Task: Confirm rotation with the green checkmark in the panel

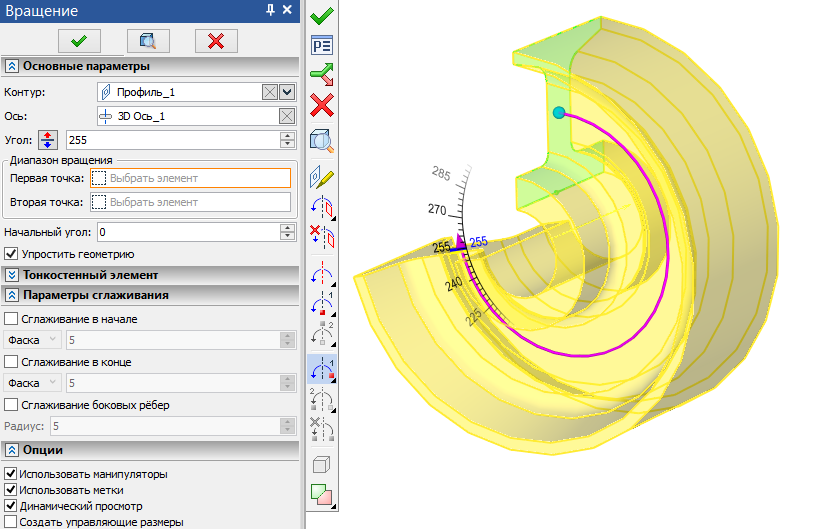Action: point(80,40)
